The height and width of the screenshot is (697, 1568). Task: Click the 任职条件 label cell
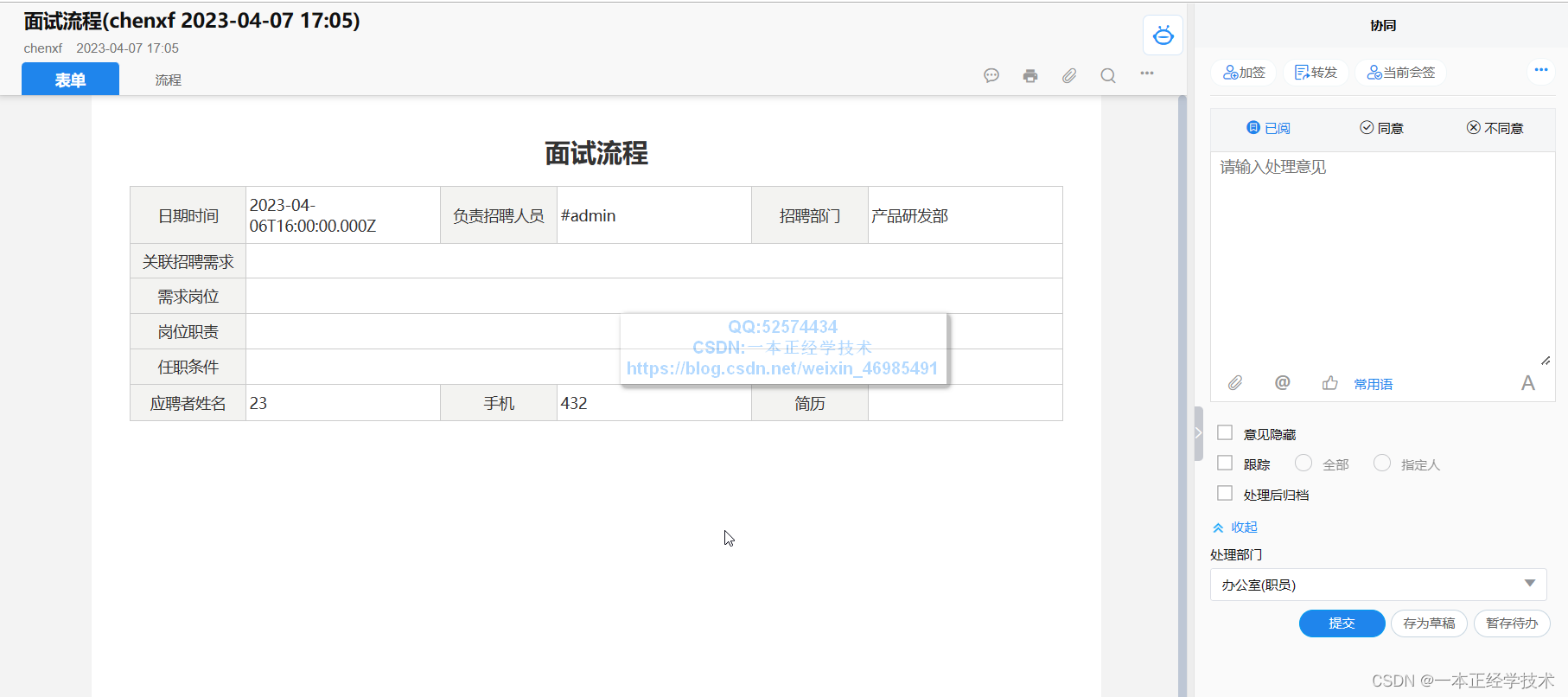coord(188,367)
